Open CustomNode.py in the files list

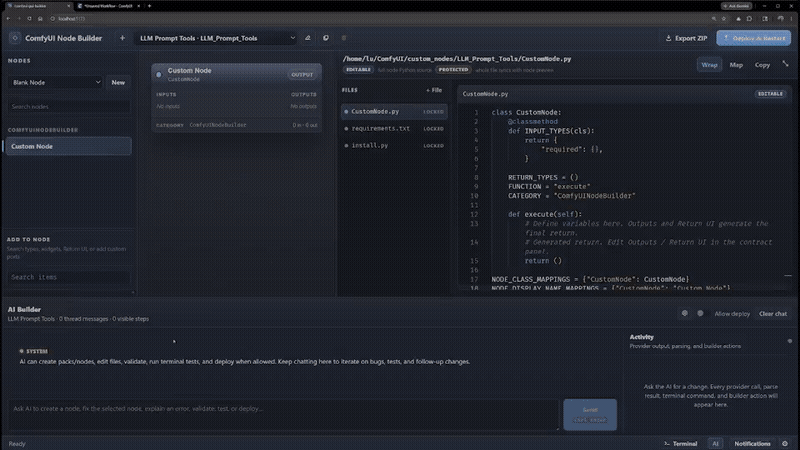coord(394,111)
